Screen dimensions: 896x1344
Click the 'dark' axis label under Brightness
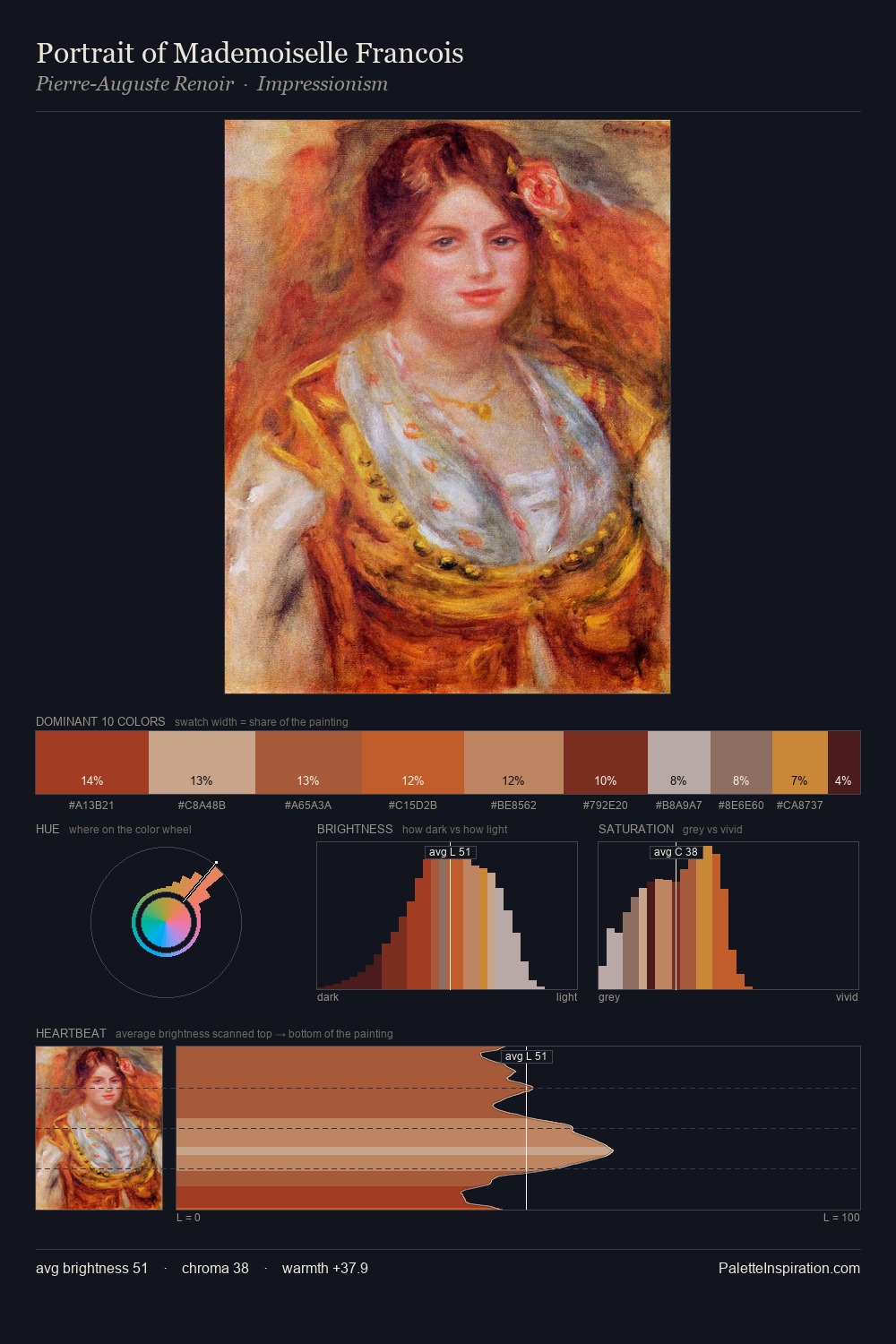click(328, 997)
